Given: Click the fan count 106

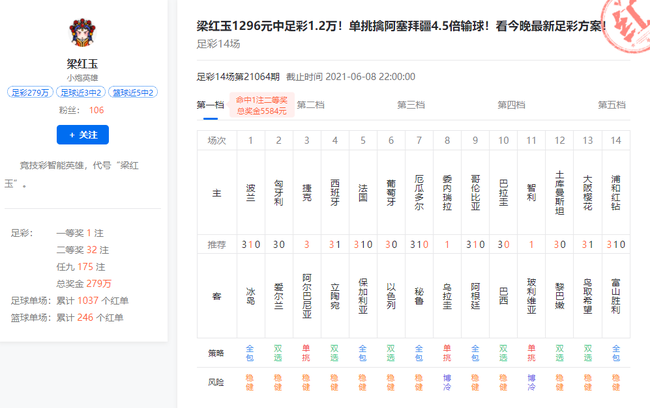Looking at the screenshot, I should click(x=96, y=110).
